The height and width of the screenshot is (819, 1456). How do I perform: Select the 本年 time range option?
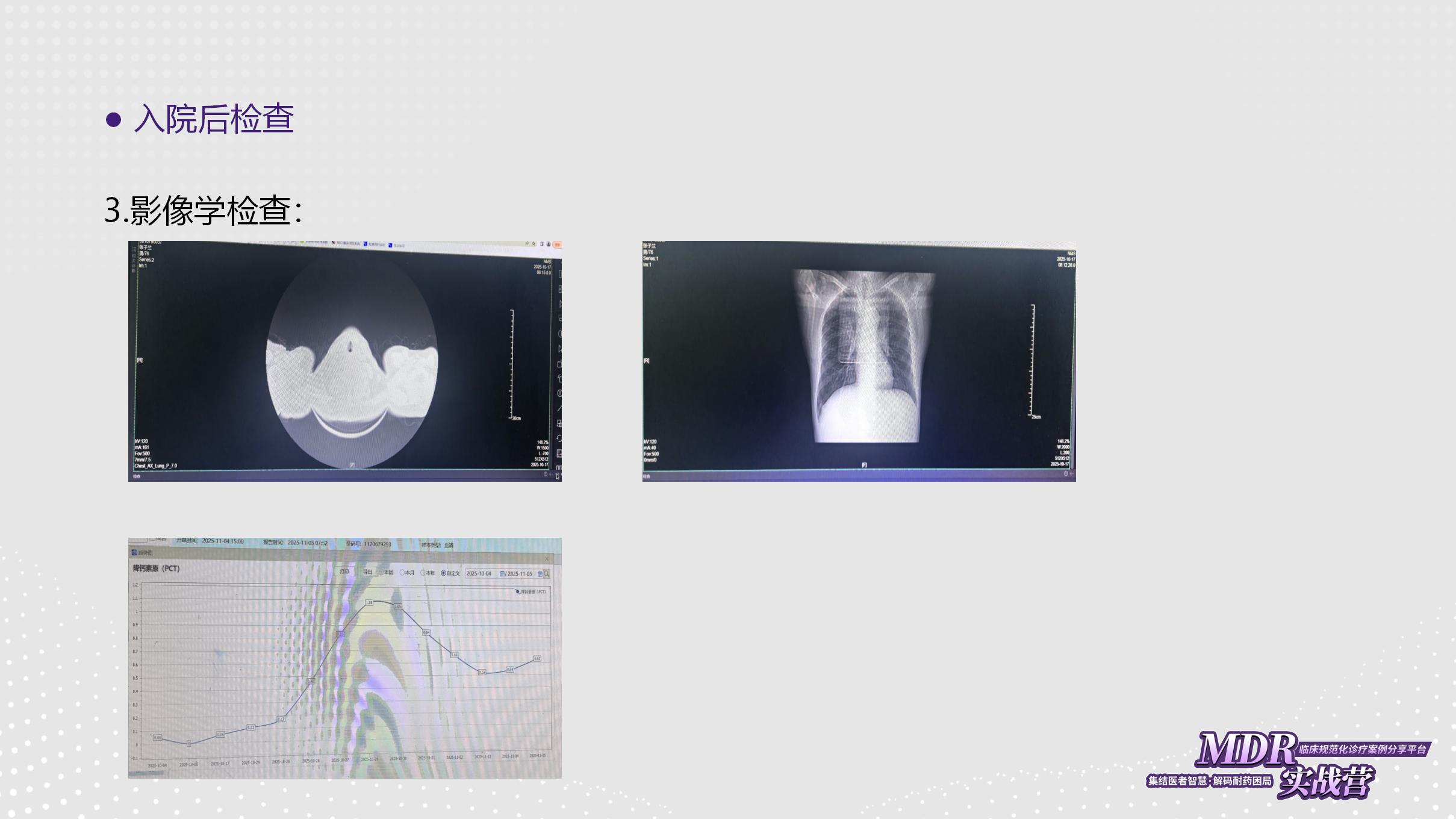pyautogui.click(x=423, y=573)
